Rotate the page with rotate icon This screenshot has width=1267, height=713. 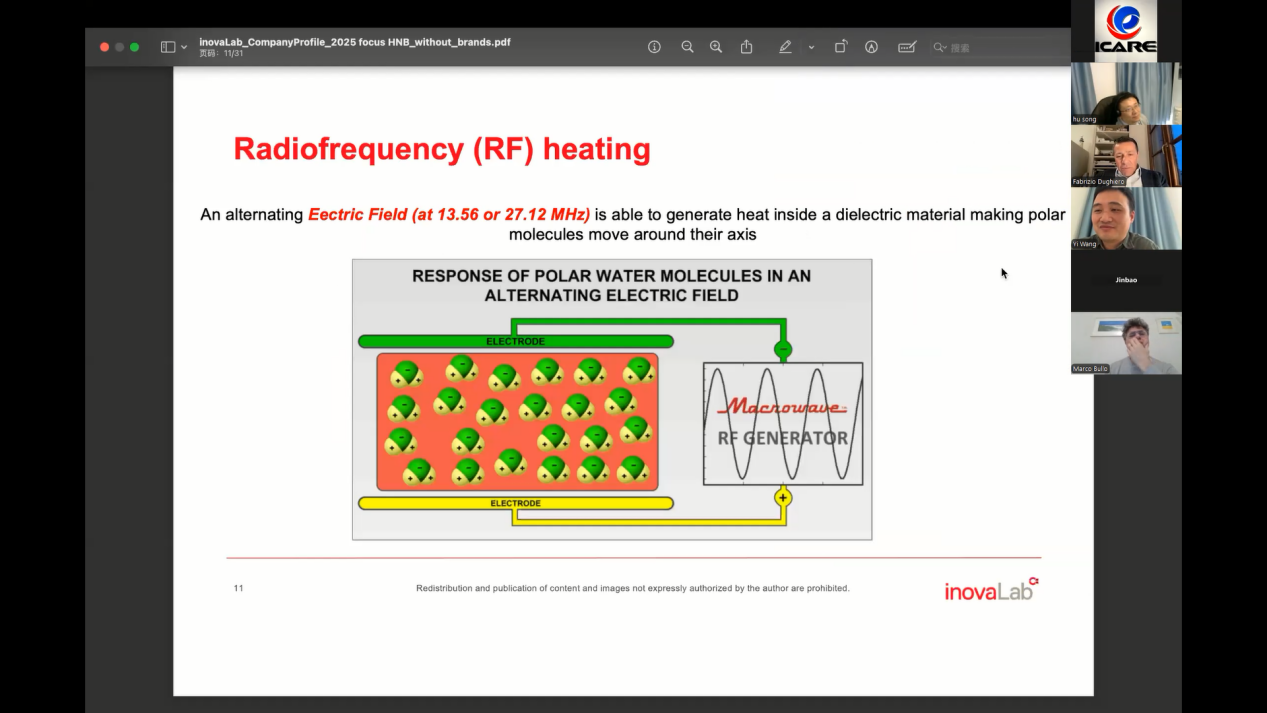tap(841, 47)
